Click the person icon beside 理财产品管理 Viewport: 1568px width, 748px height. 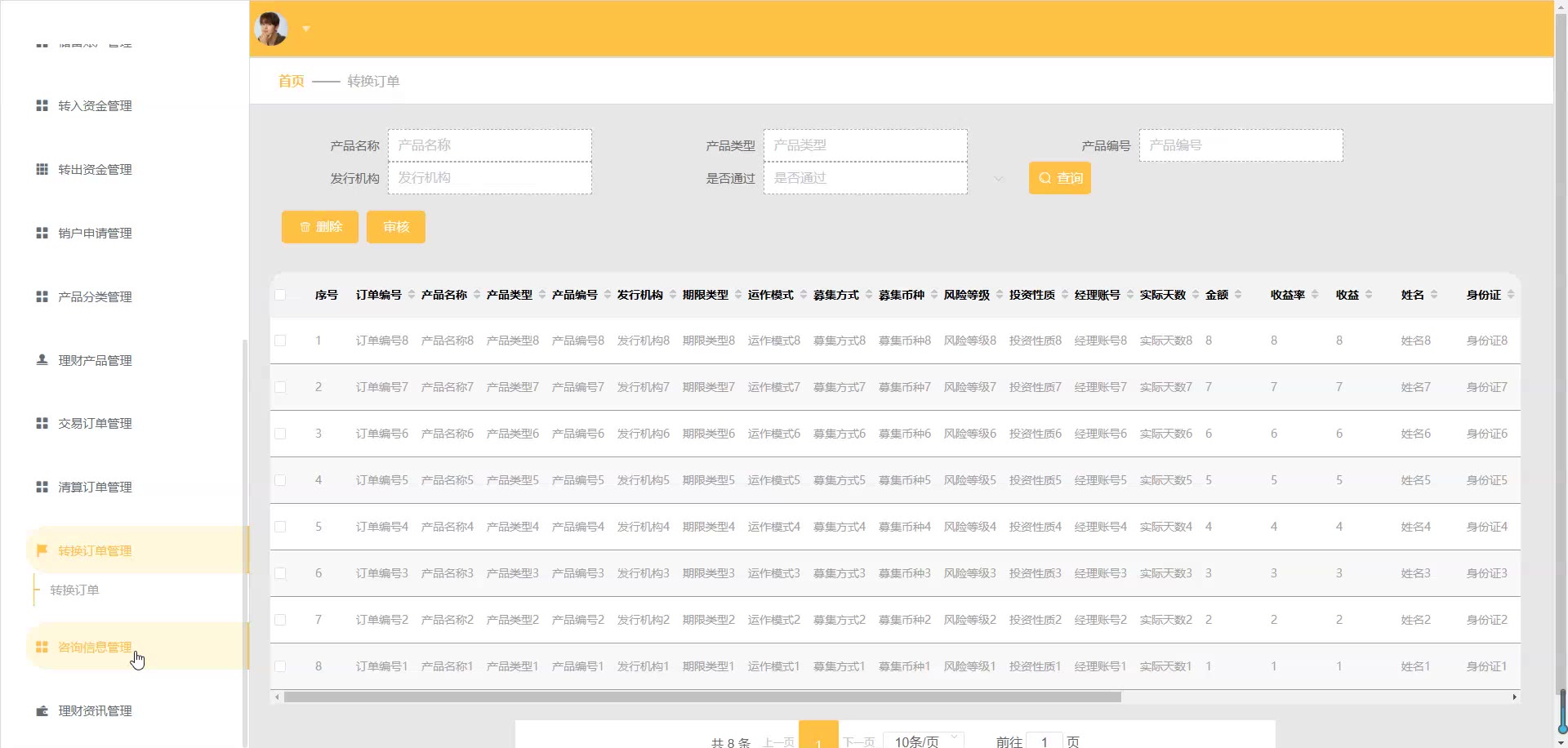pyautogui.click(x=42, y=360)
